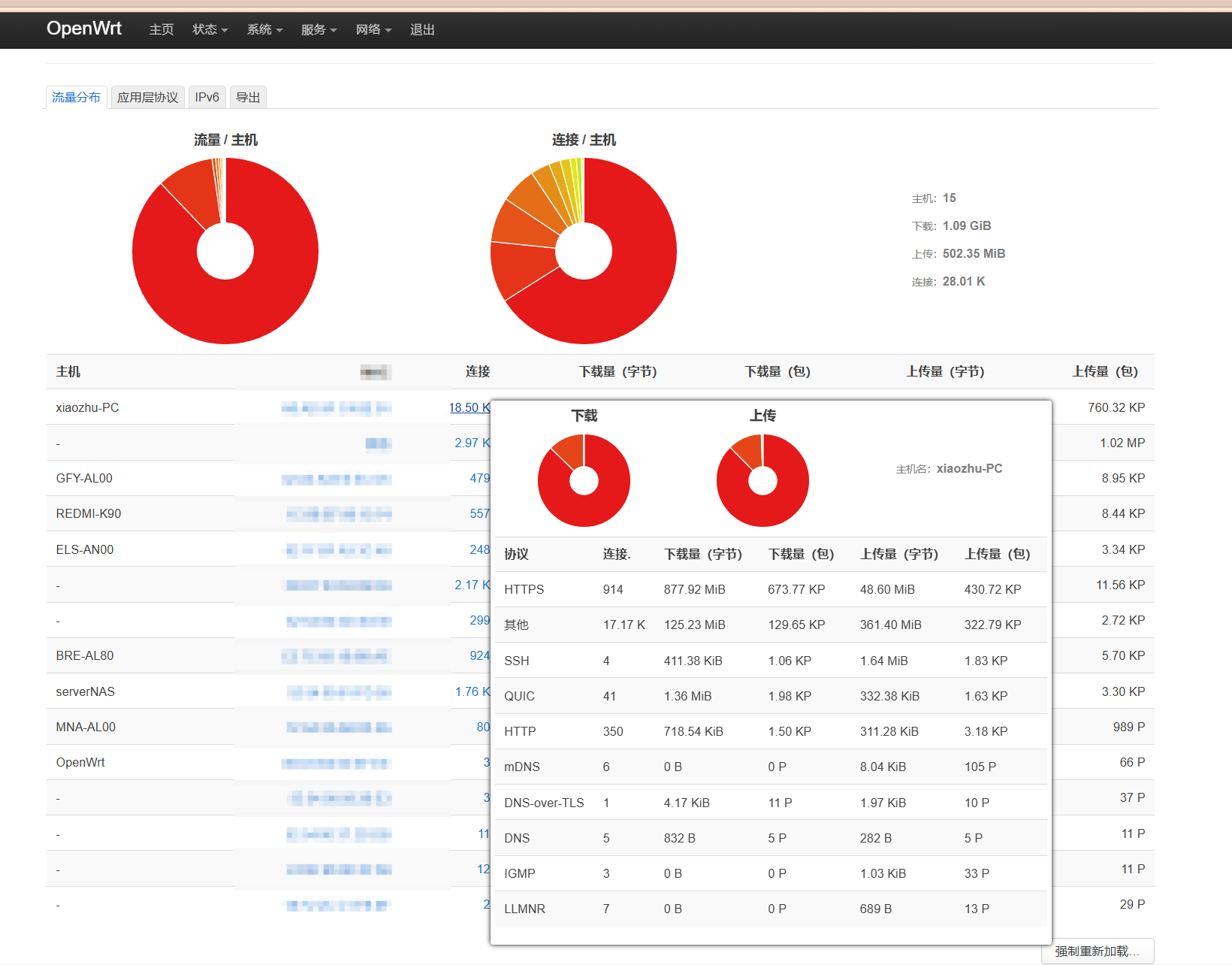
Task: Click the 17.17 K connections value for 其他
Action: tap(624, 625)
